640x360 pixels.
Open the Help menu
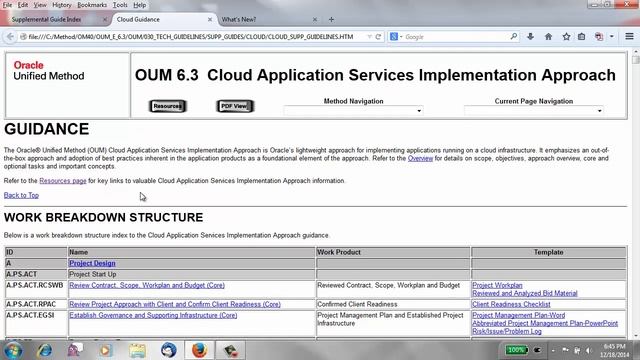coord(140,5)
